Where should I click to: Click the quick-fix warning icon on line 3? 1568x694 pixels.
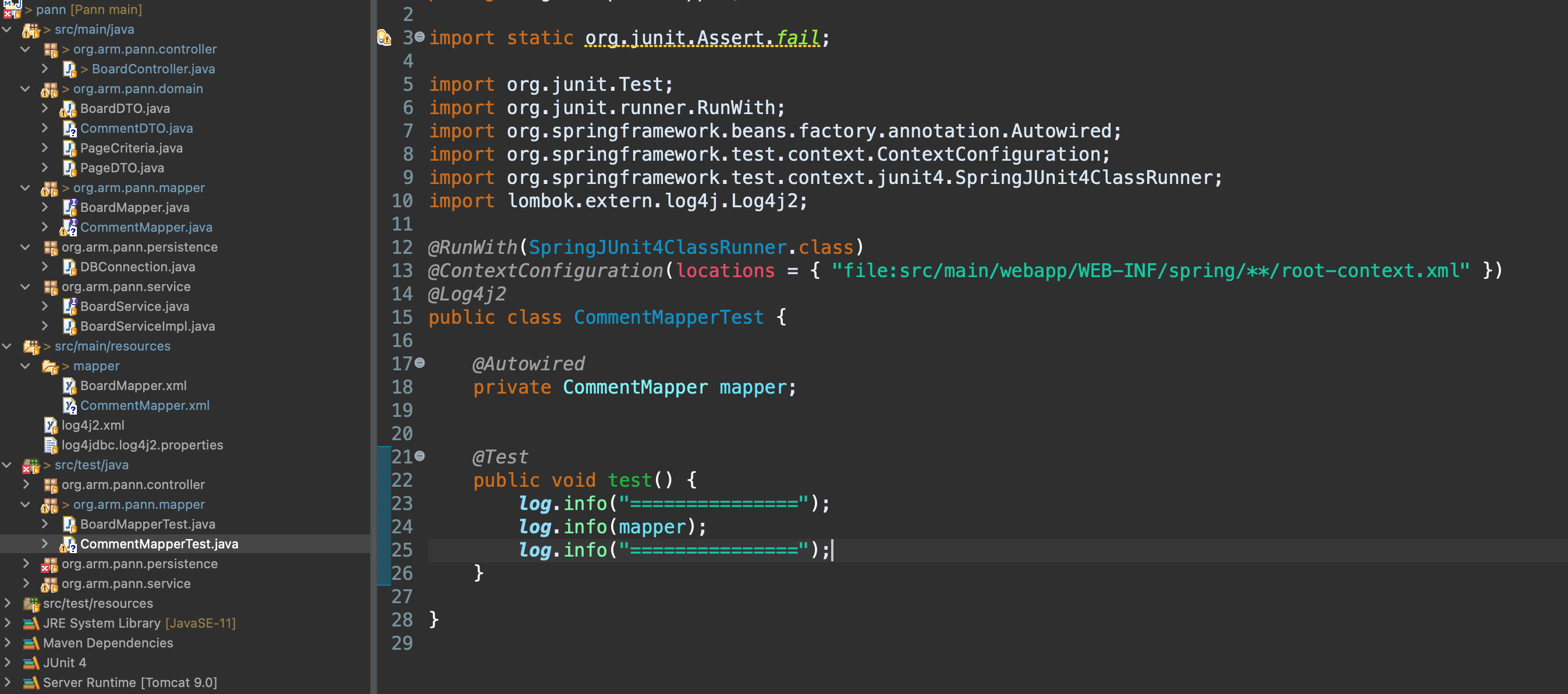click(x=384, y=38)
